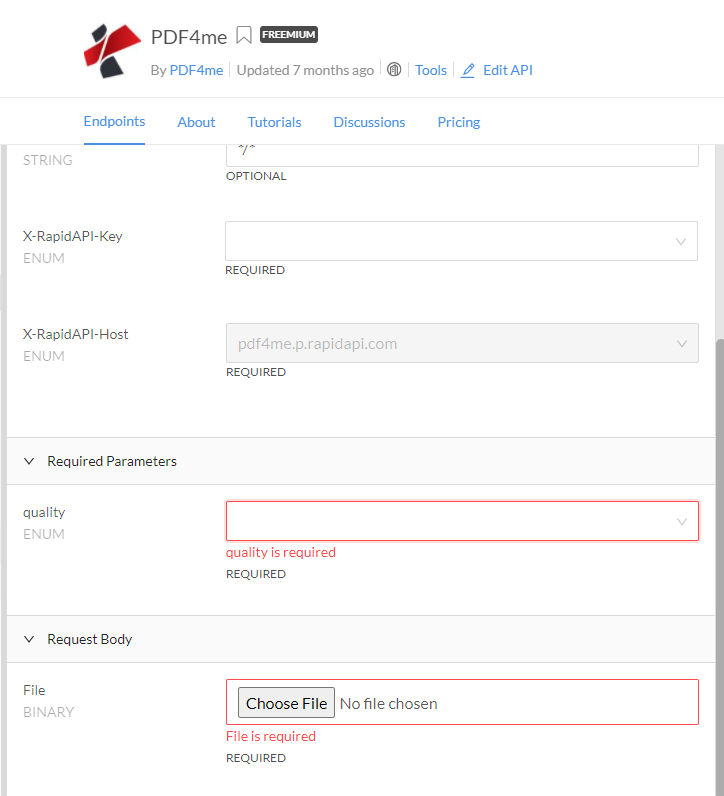Click the Edit API link
The height and width of the screenshot is (796, 724).
(508, 70)
